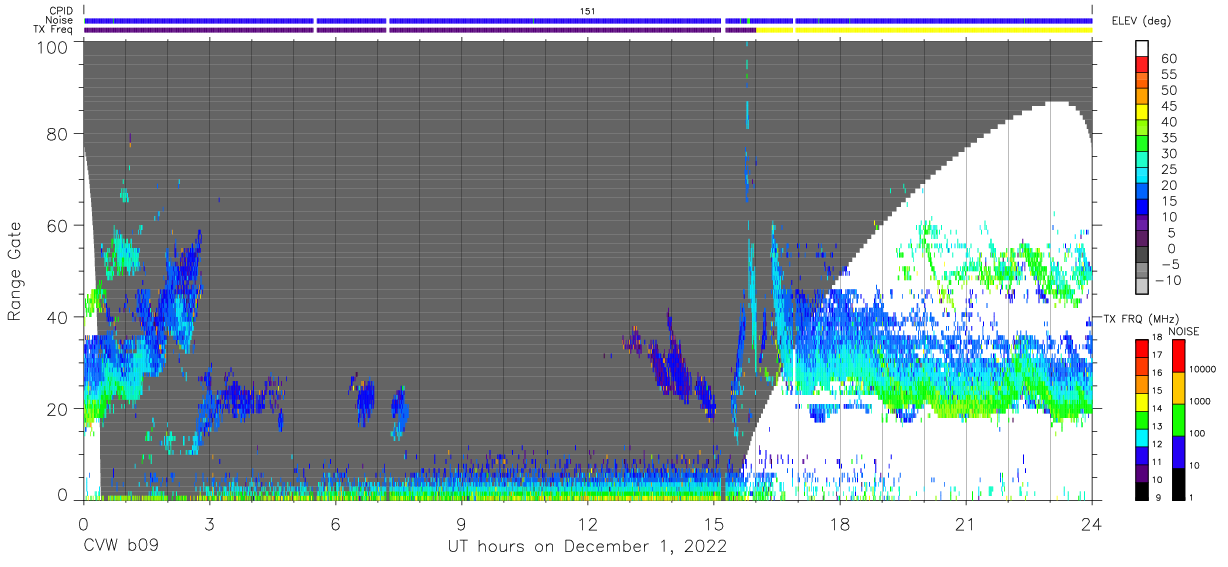Image resolution: width=1228 pixels, height=567 pixels.
Task: Select the 'CPID' row label
Action: (x=60, y=10)
